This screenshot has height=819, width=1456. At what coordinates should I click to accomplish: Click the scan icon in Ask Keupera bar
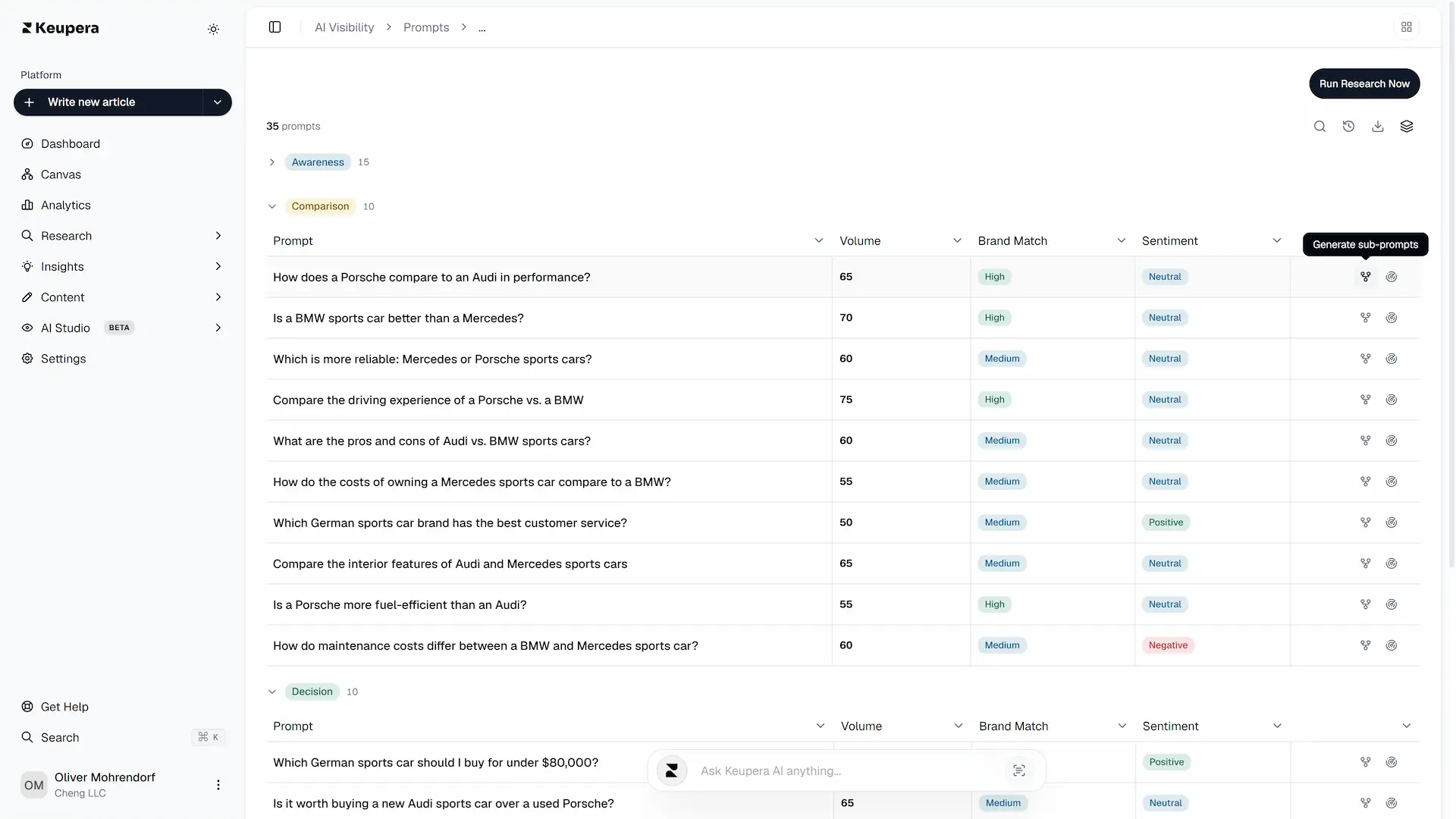click(x=1019, y=770)
